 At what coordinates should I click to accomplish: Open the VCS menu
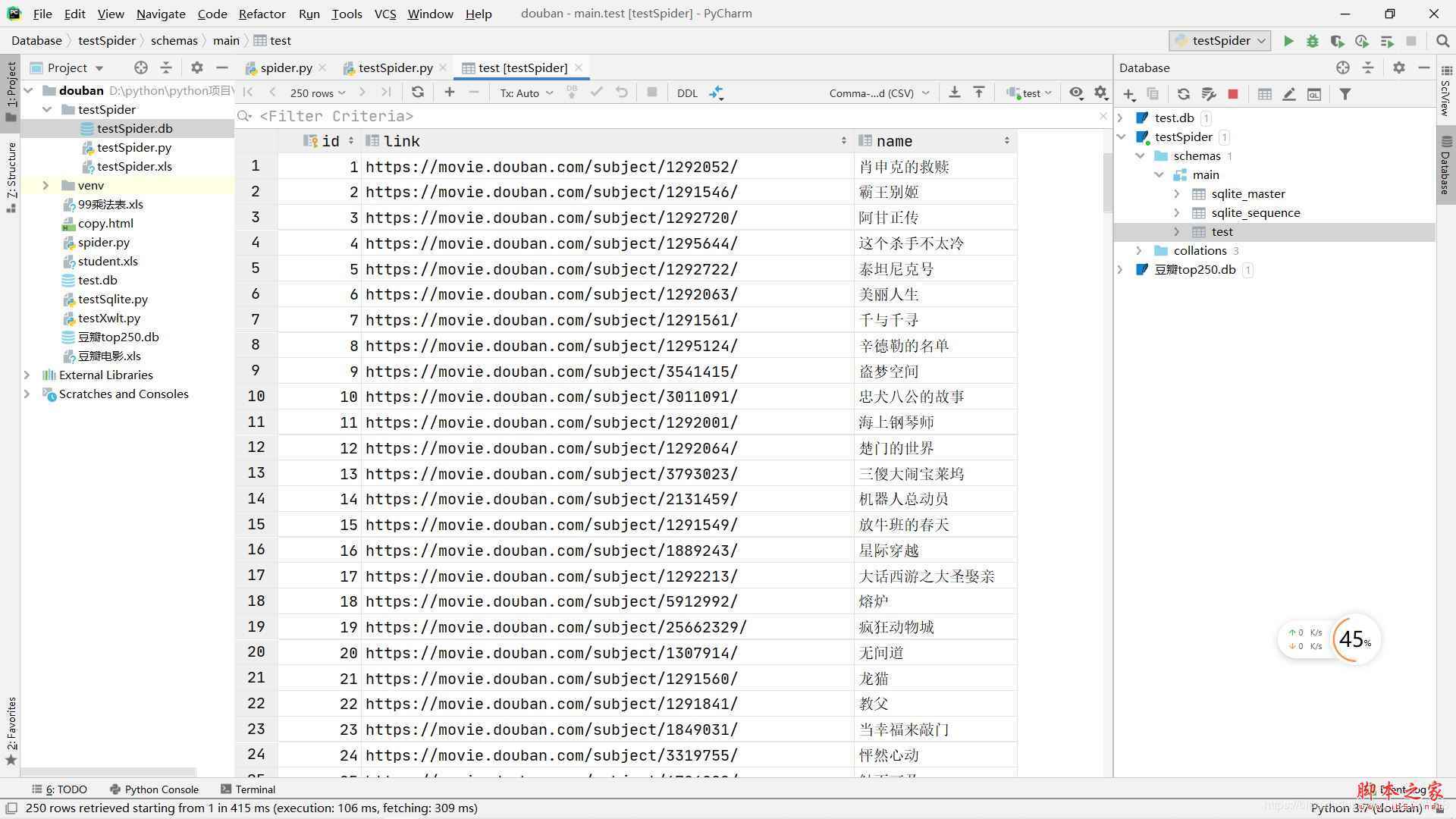tap(384, 13)
